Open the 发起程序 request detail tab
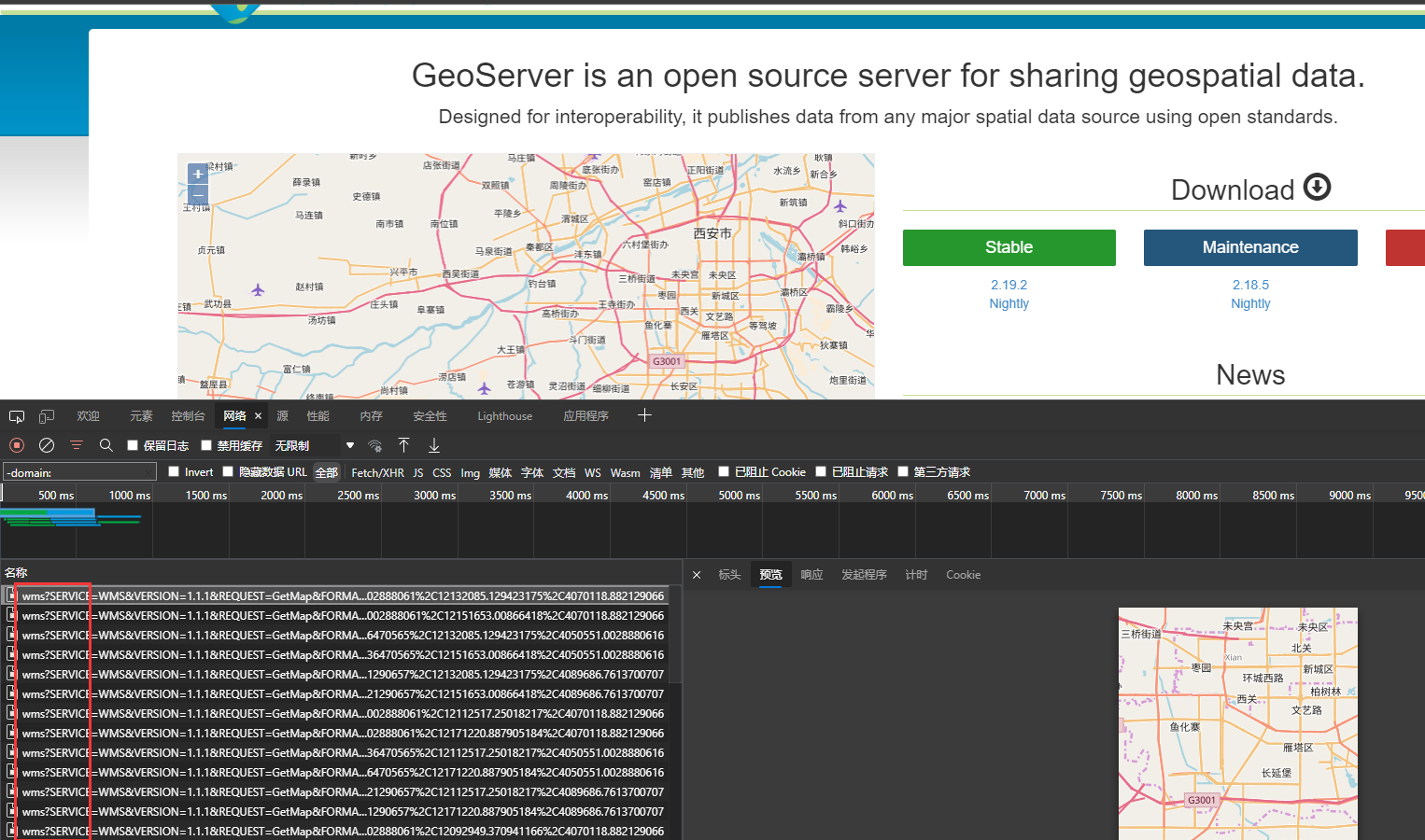The image size is (1425, 840). 864,575
